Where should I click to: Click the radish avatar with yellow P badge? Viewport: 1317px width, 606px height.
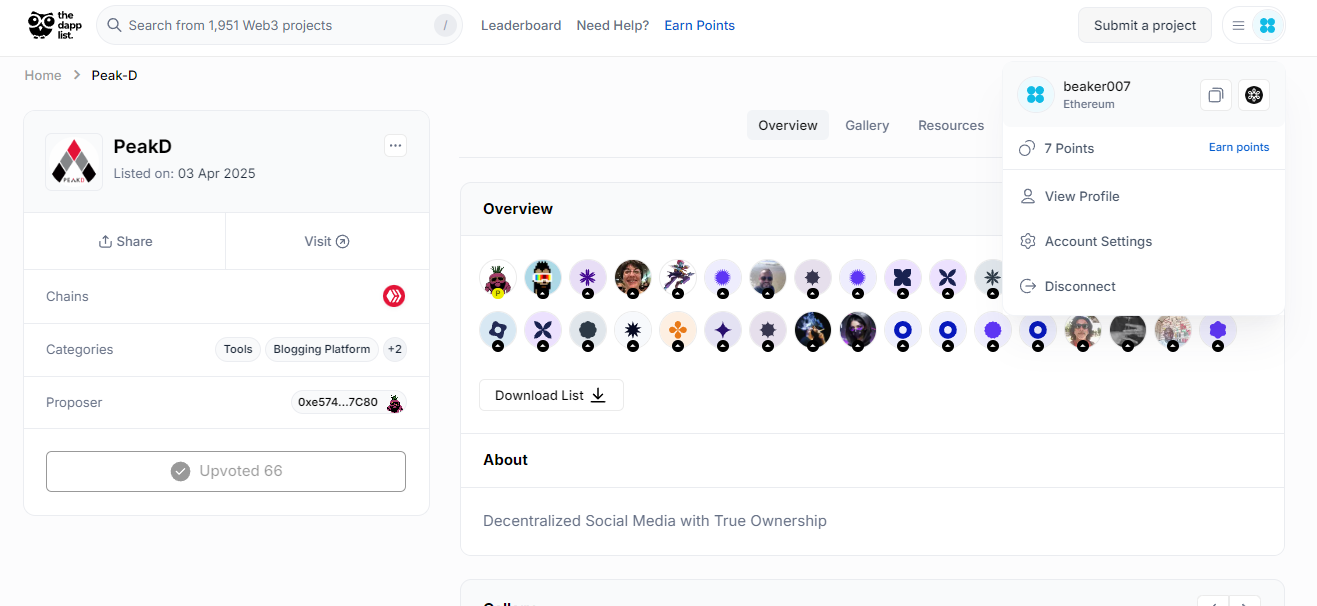[498, 278]
